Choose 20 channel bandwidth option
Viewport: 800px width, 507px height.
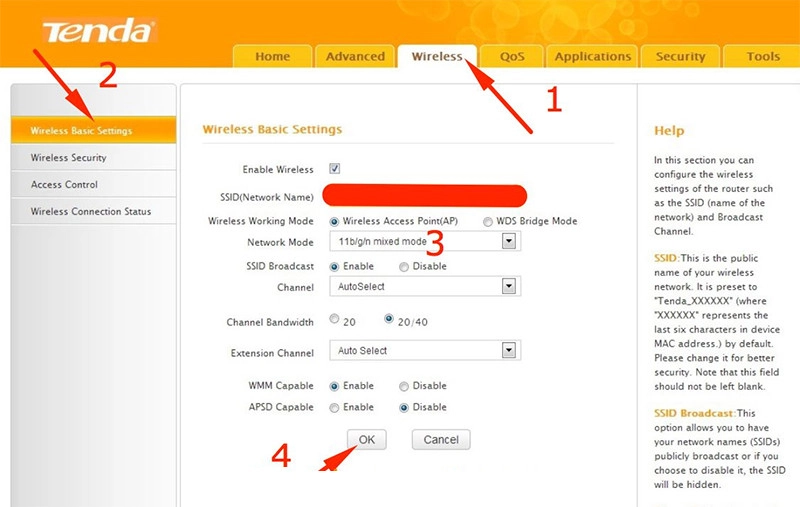point(334,320)
